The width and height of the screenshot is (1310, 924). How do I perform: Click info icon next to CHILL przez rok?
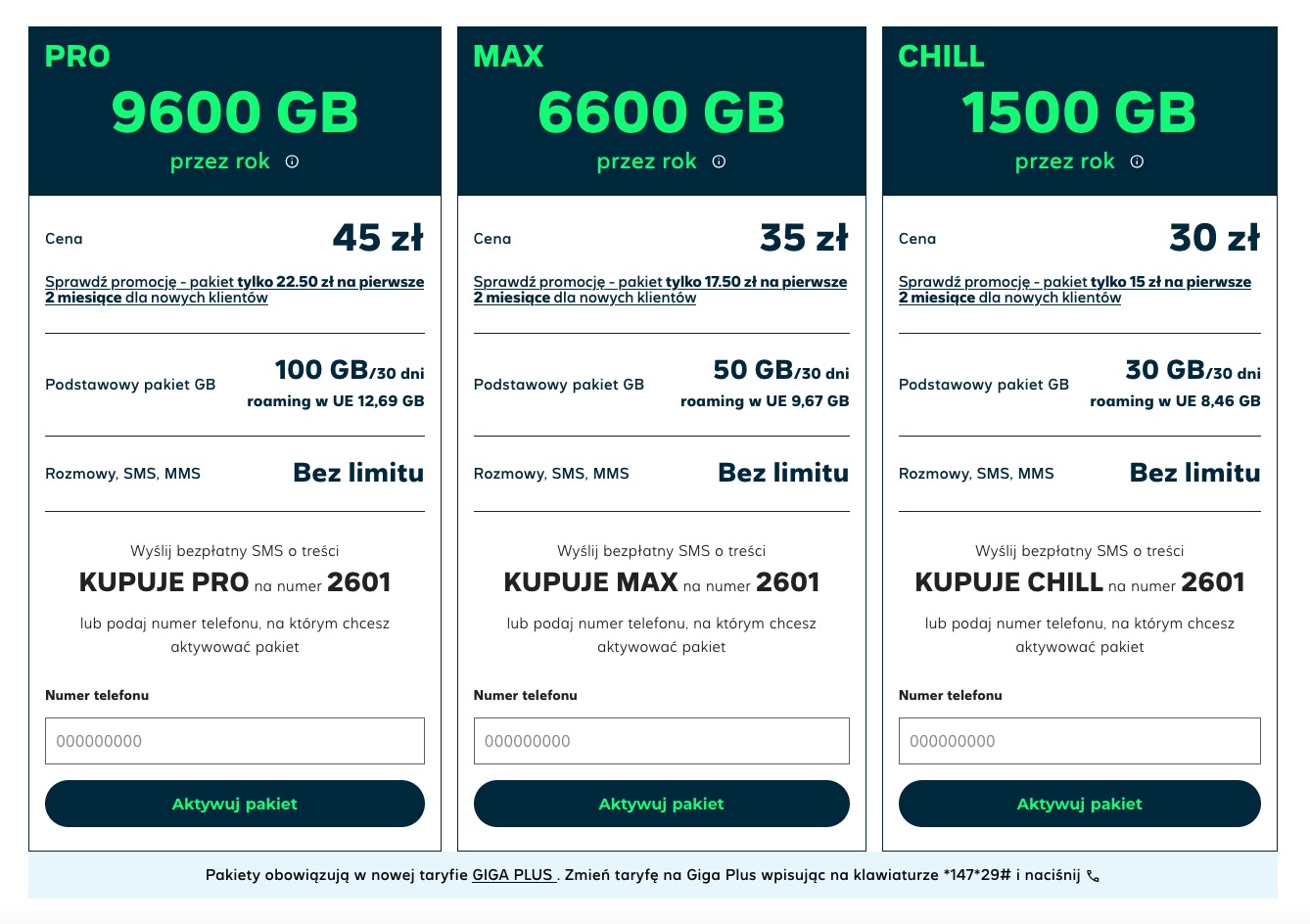click(1137, 162)
